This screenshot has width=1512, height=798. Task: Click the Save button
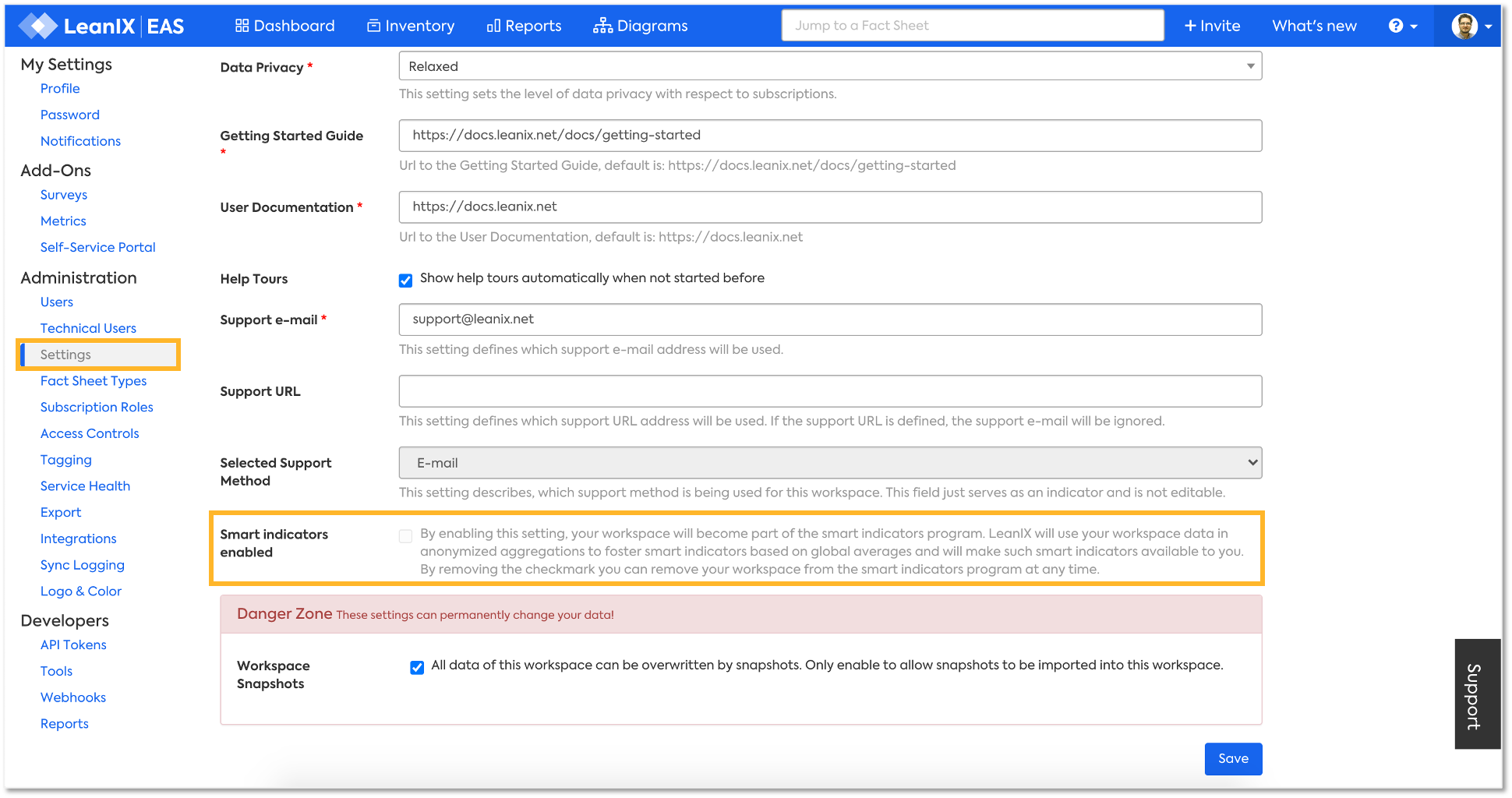[1233, 759]
